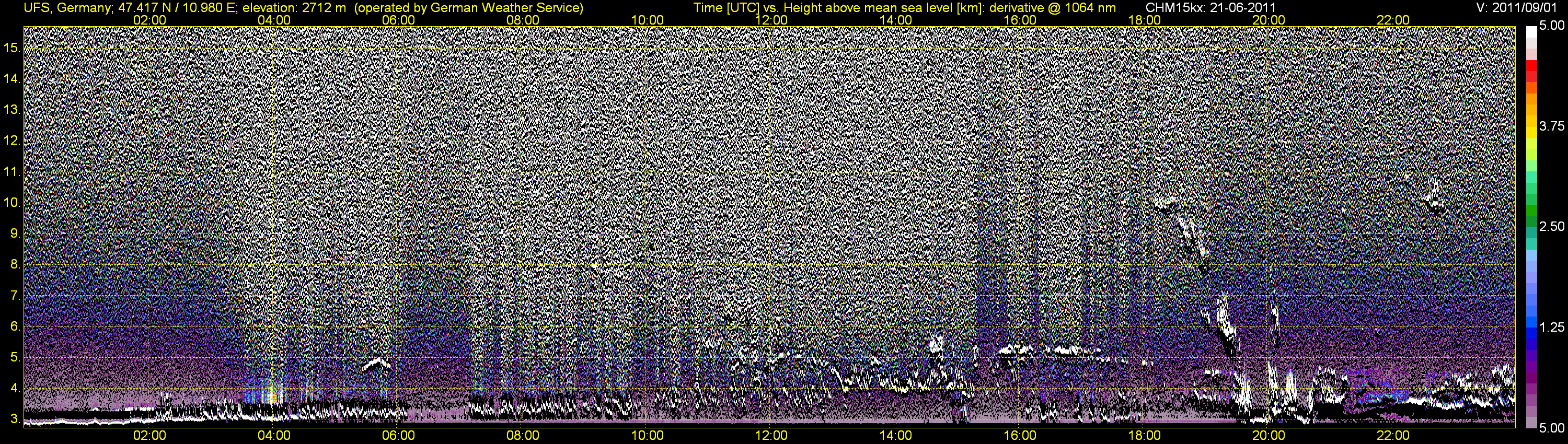
Task: Pick the bottom-axis 16:00 time label
Action: (1020, 436)
